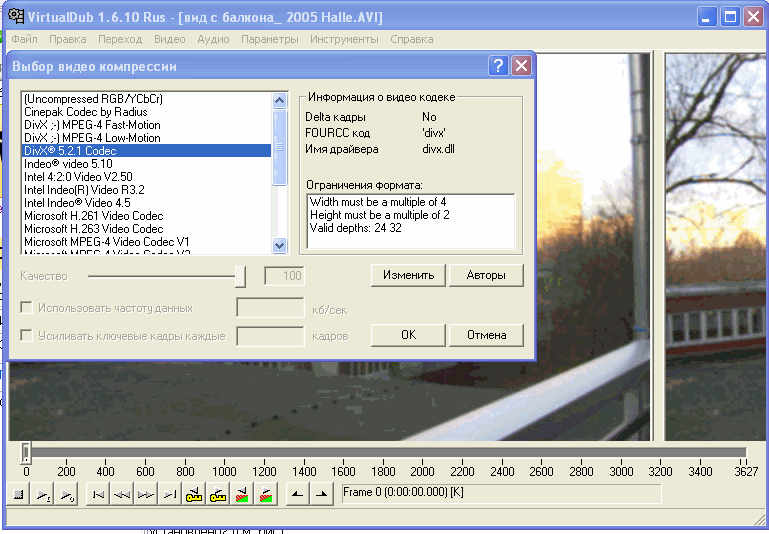Minimize the VirtualDub window
Viewport: 769px width, 534px height.
[x=706, y=18]
